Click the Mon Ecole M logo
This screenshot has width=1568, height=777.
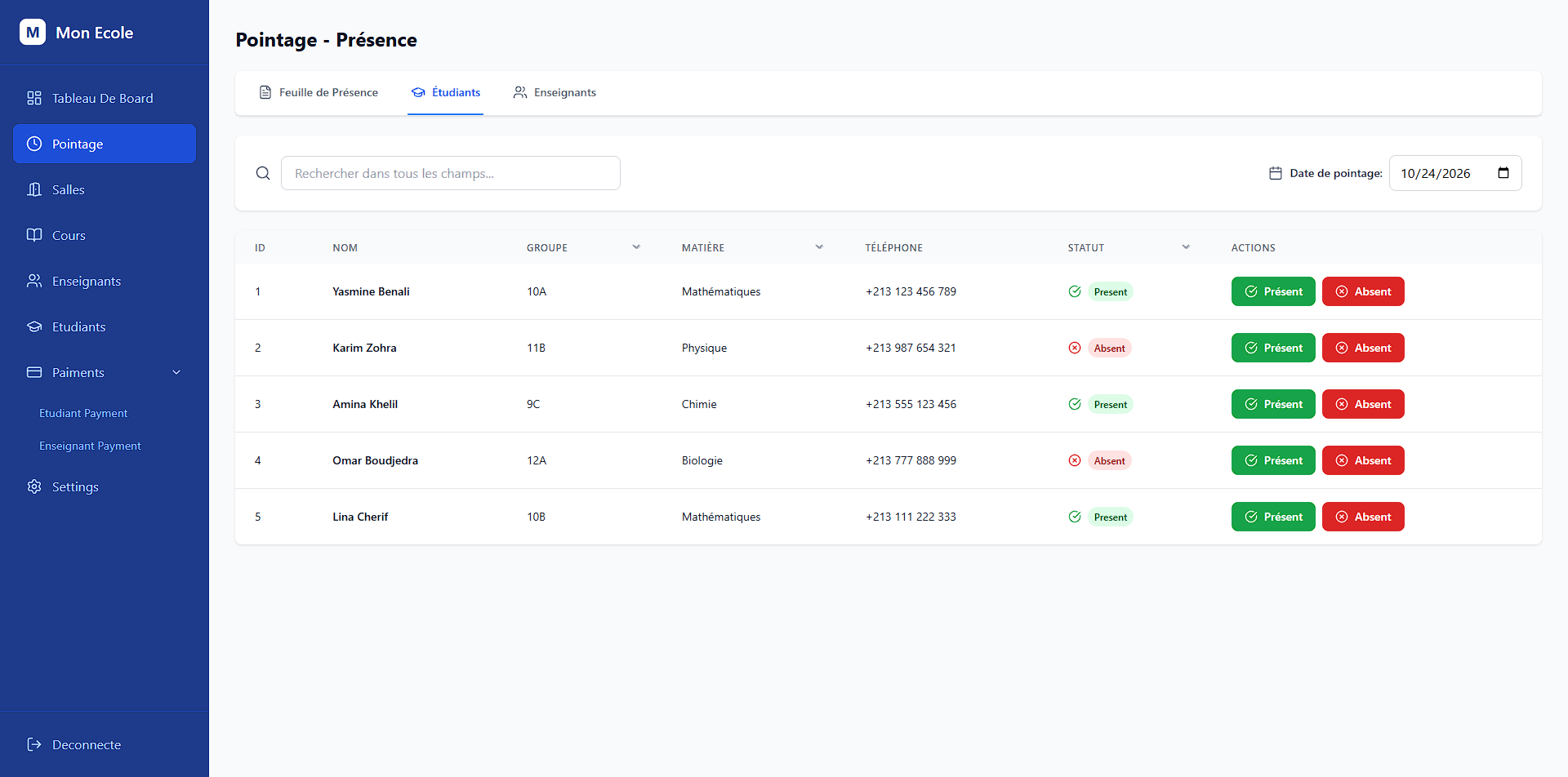33,33
